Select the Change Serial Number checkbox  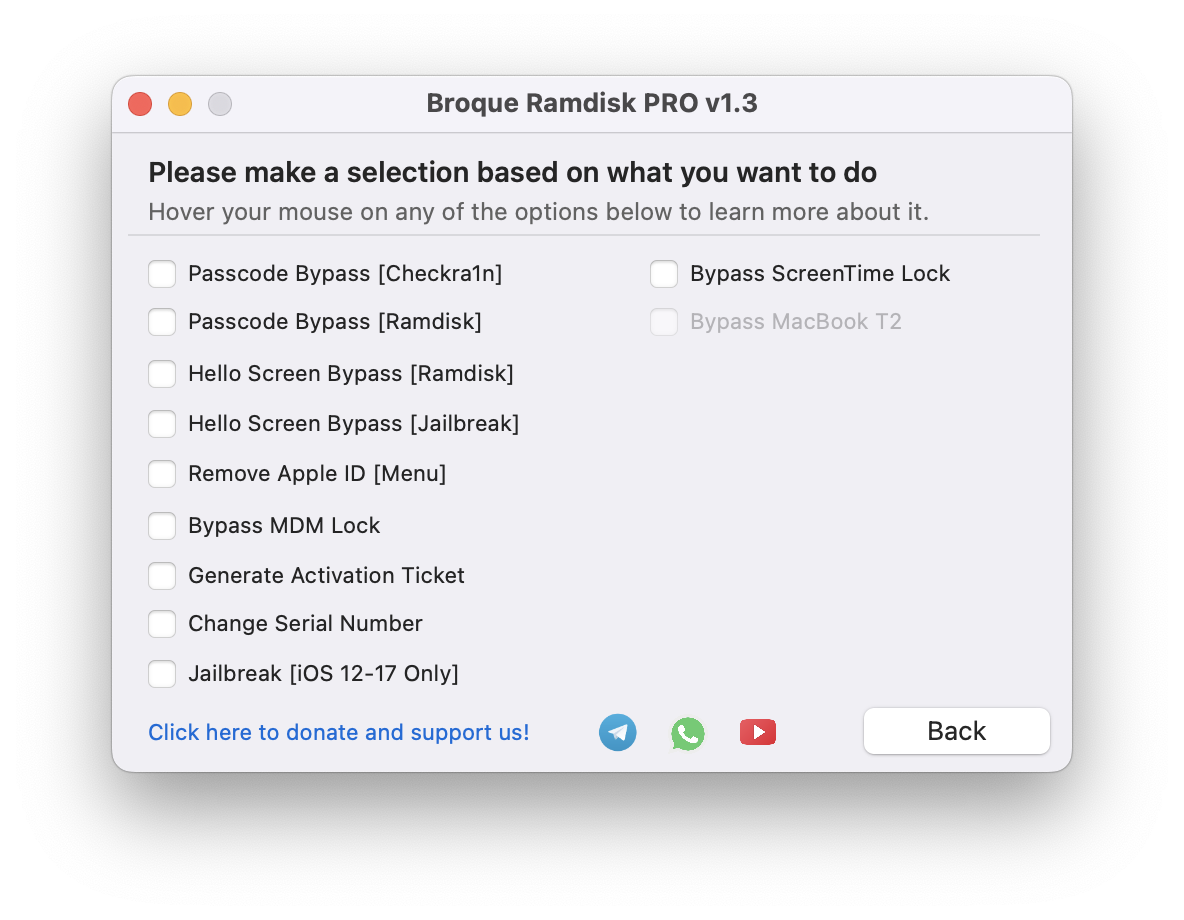click(162, 624)
